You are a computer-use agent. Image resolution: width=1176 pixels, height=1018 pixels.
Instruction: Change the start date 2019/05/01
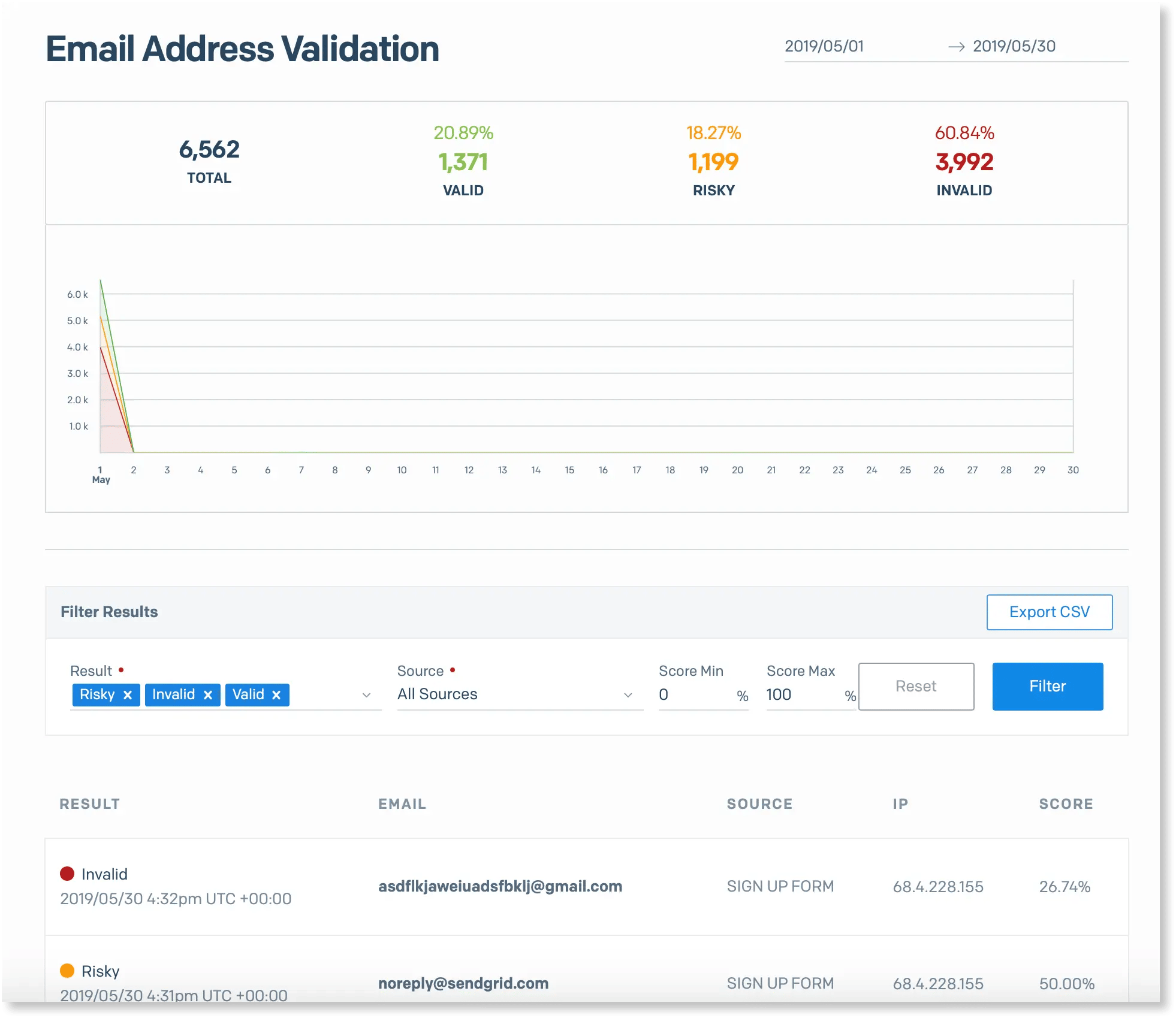(x=825, y=46)
